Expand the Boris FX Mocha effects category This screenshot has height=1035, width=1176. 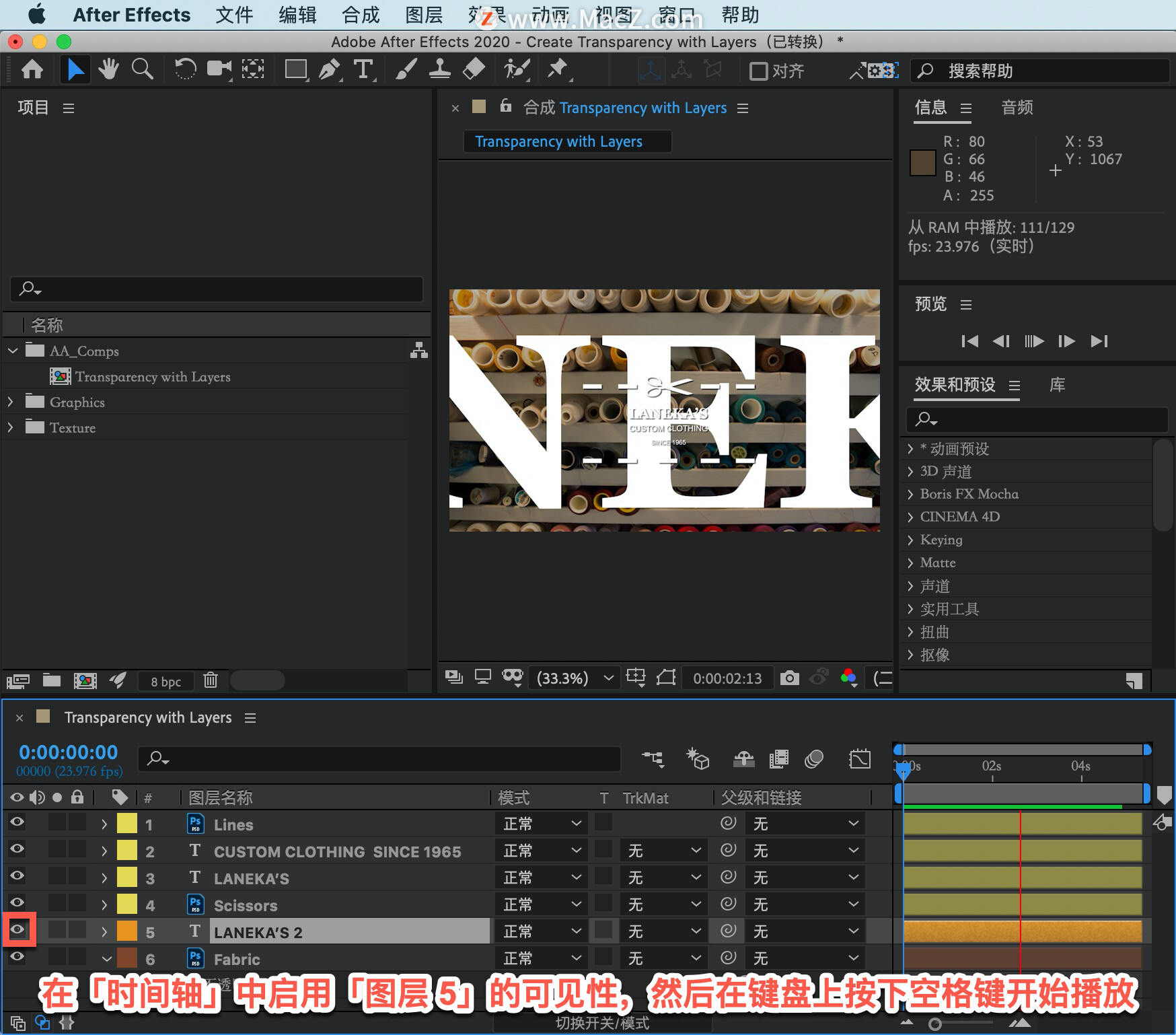coord(910,495)
